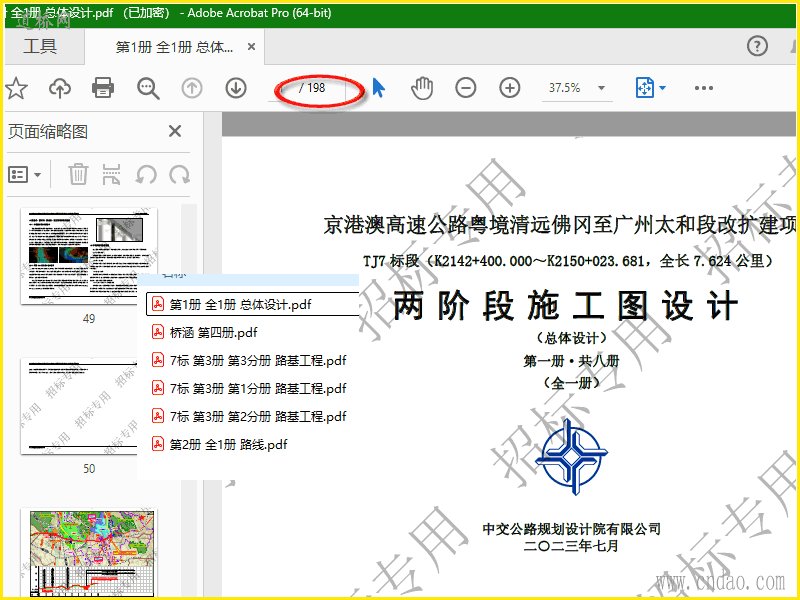Open the find text magnifier tool

tap(148, 88)
